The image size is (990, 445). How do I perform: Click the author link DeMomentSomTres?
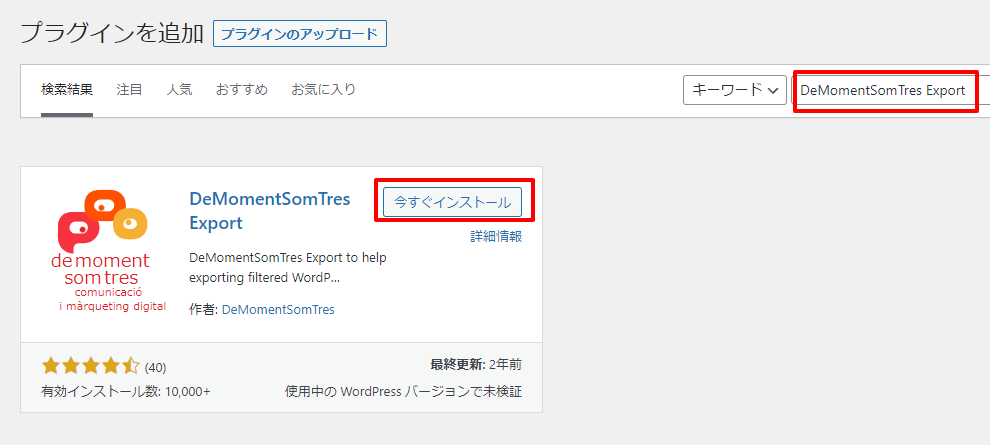278,310
